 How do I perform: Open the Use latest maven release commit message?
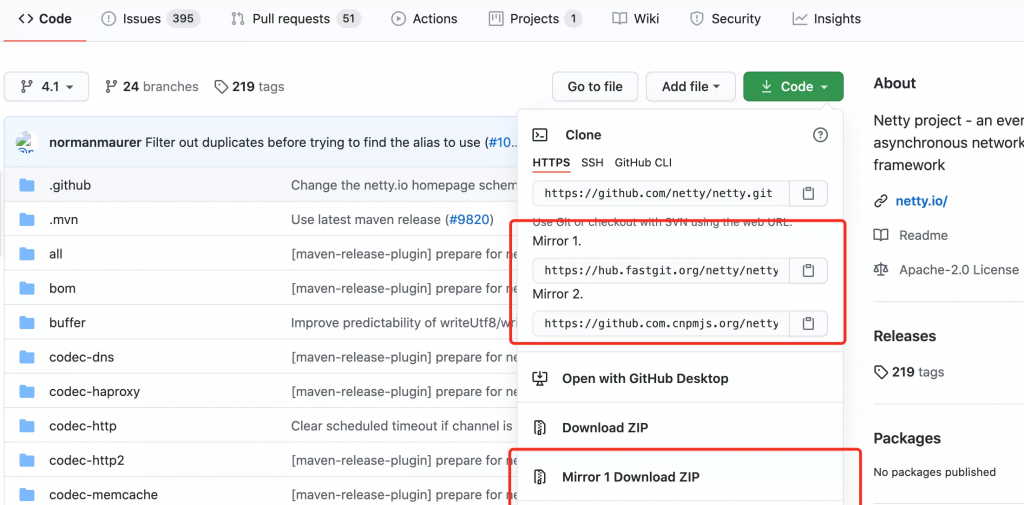[x=367, y=220]
